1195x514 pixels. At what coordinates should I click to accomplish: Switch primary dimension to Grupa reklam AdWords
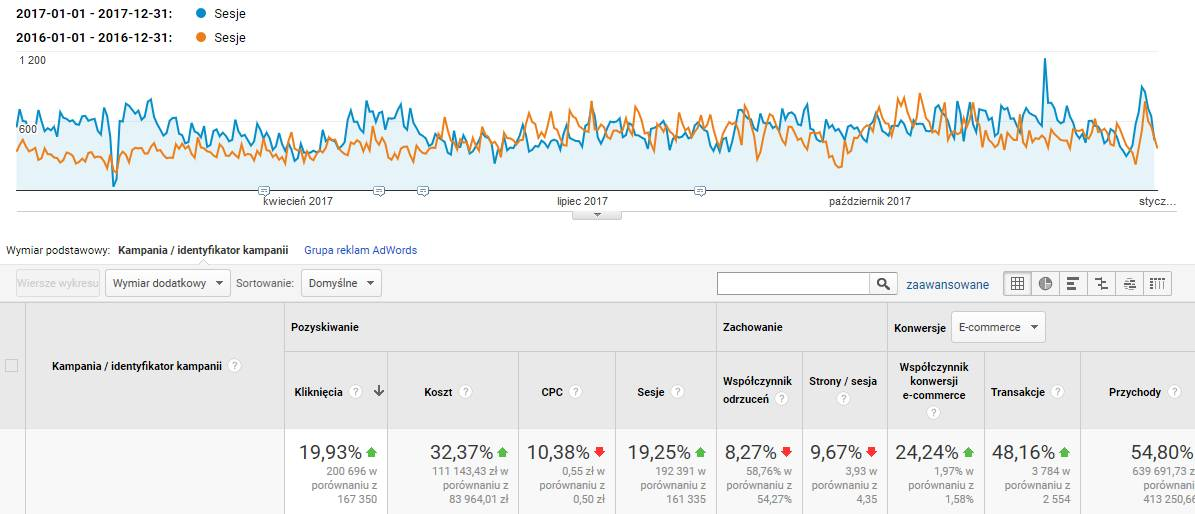pos(360,250)
